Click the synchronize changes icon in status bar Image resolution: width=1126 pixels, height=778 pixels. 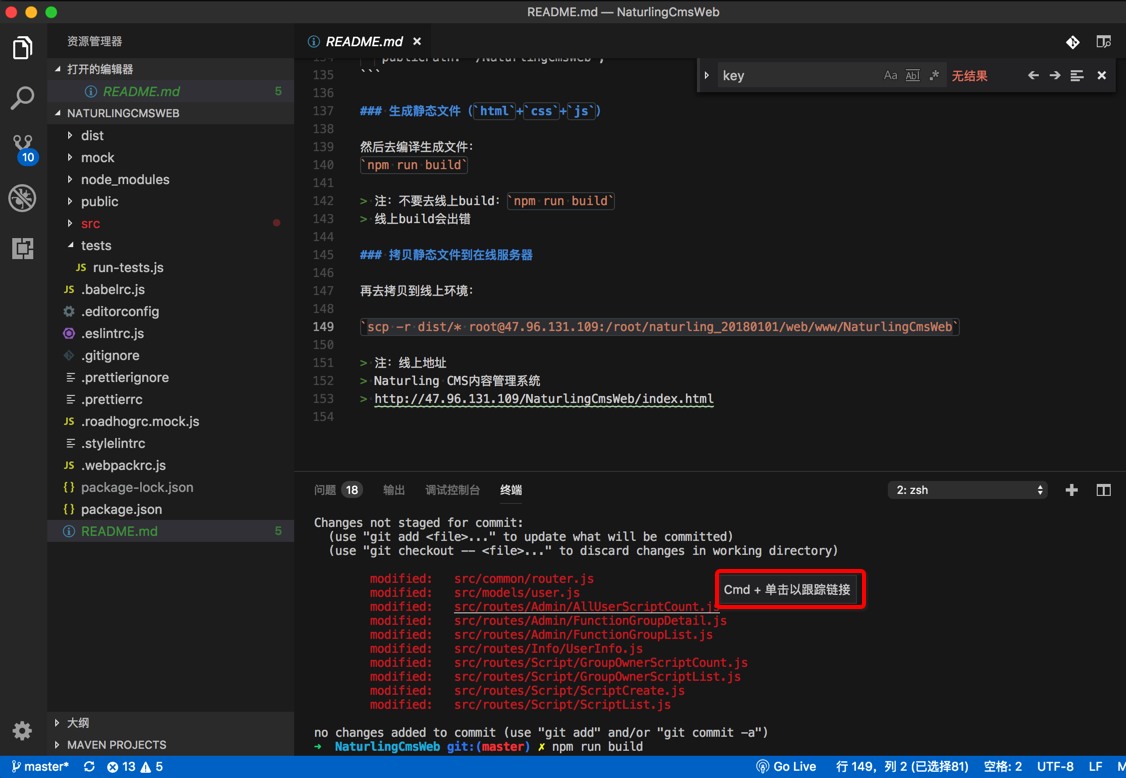(x=89, y=767)
